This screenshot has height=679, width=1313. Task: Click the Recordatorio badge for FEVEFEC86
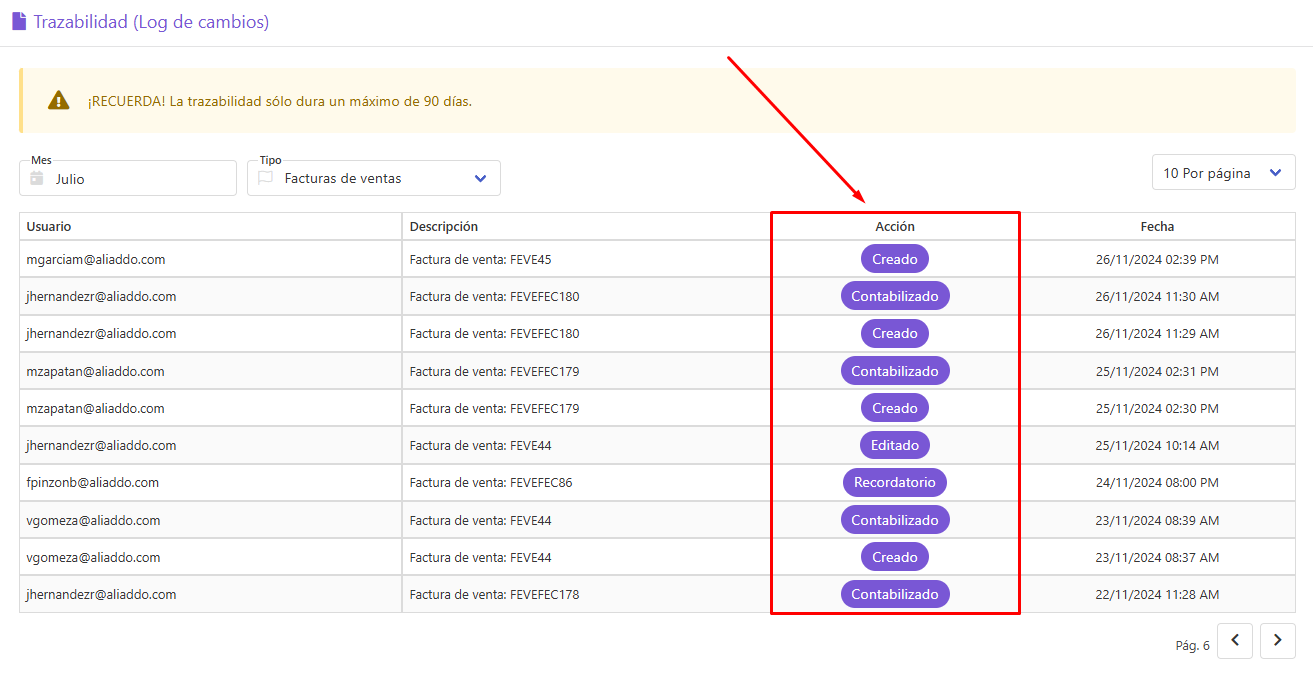click(x=895, y=482)
